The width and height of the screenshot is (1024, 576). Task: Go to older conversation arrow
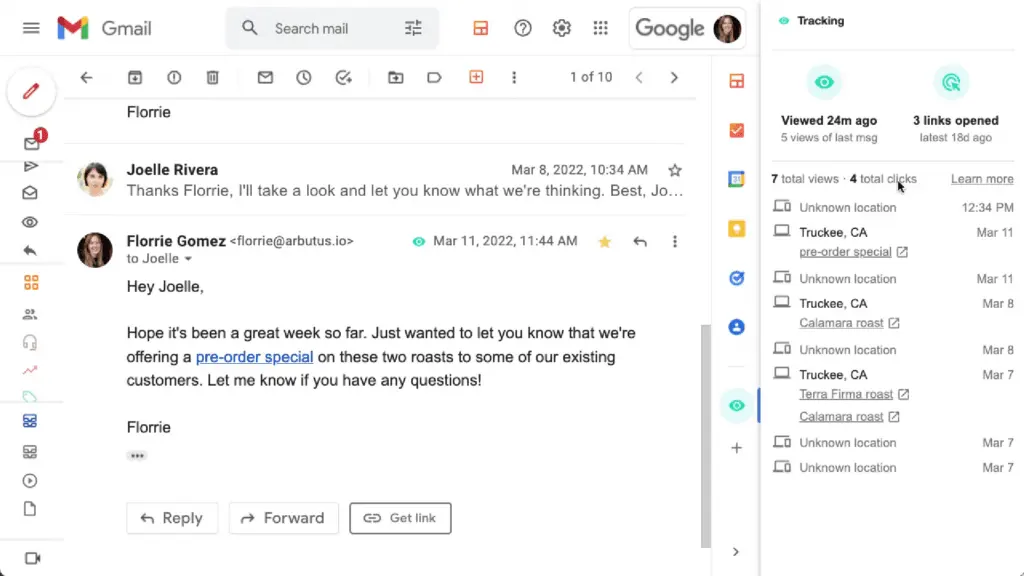[x=674, y=78]
